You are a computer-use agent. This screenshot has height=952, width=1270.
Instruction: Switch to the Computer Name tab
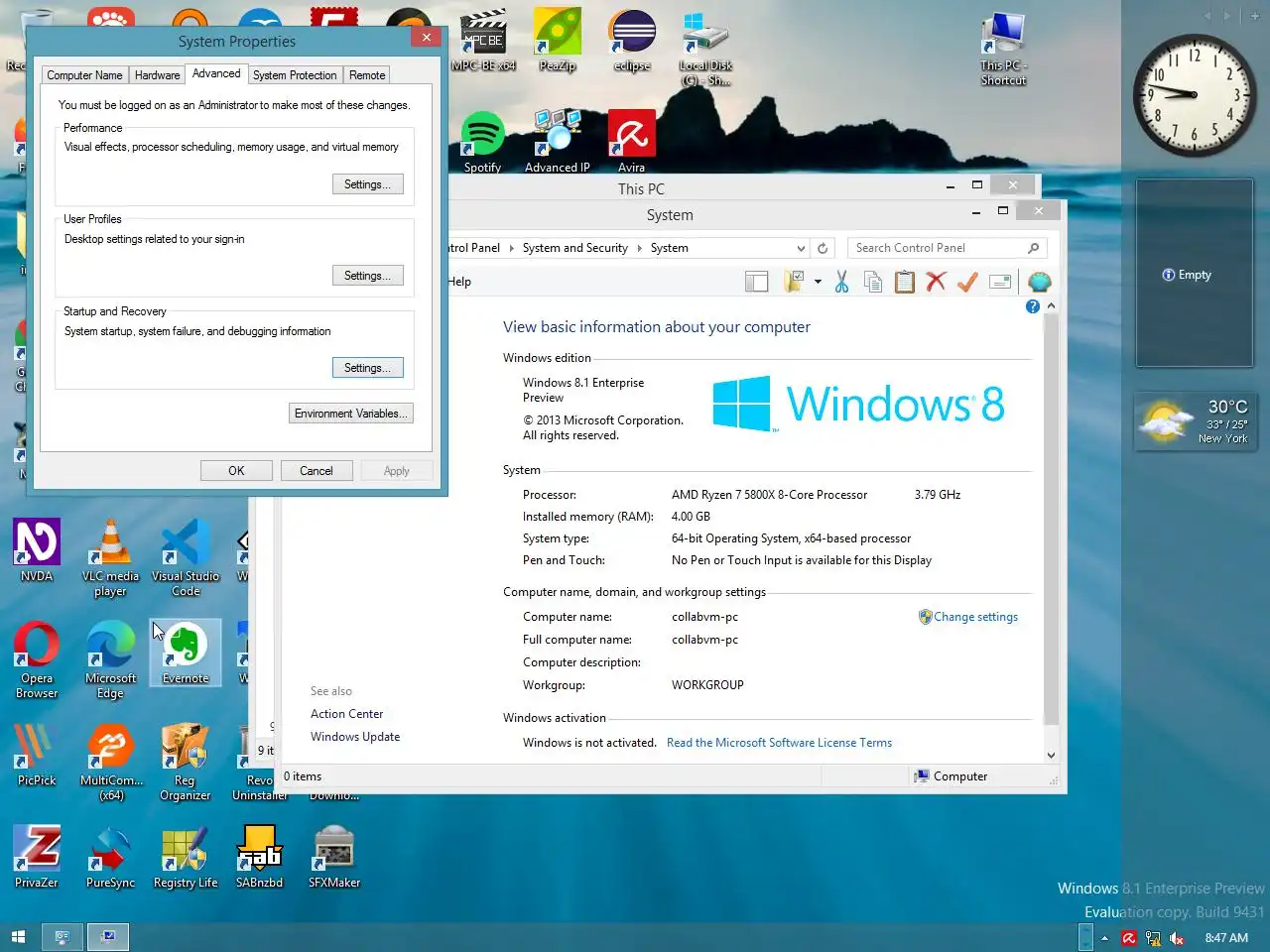tap(85, 75)
